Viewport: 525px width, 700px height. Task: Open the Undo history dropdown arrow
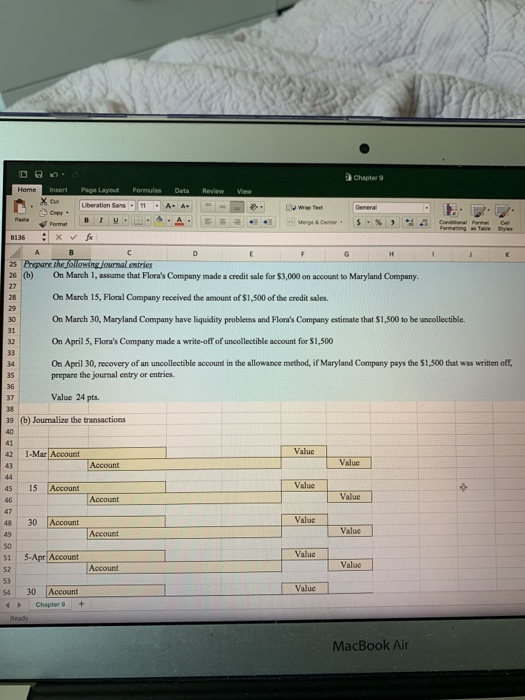click(63, 174)
